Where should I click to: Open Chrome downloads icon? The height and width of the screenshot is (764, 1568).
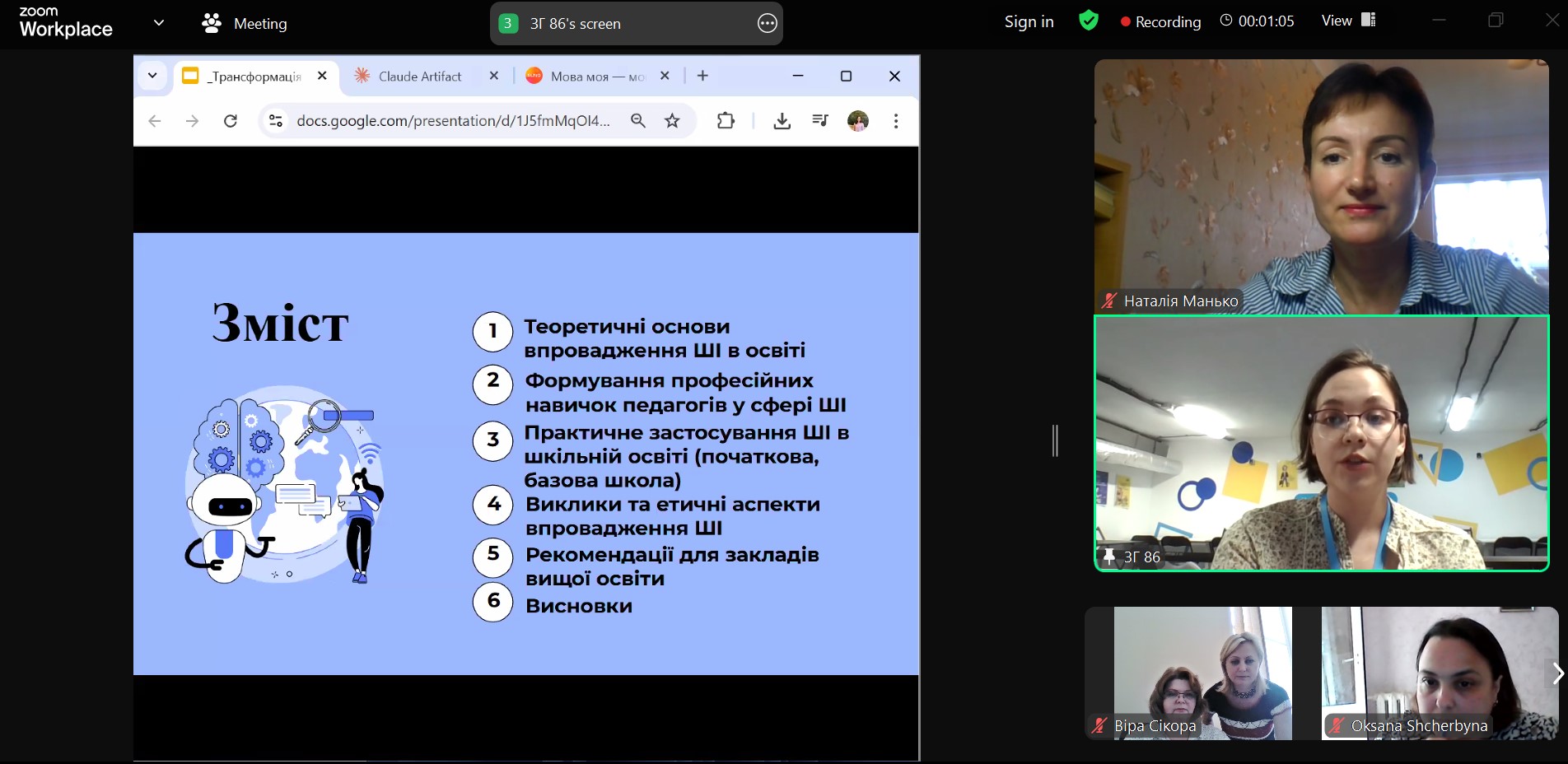(x=782, y=121)
